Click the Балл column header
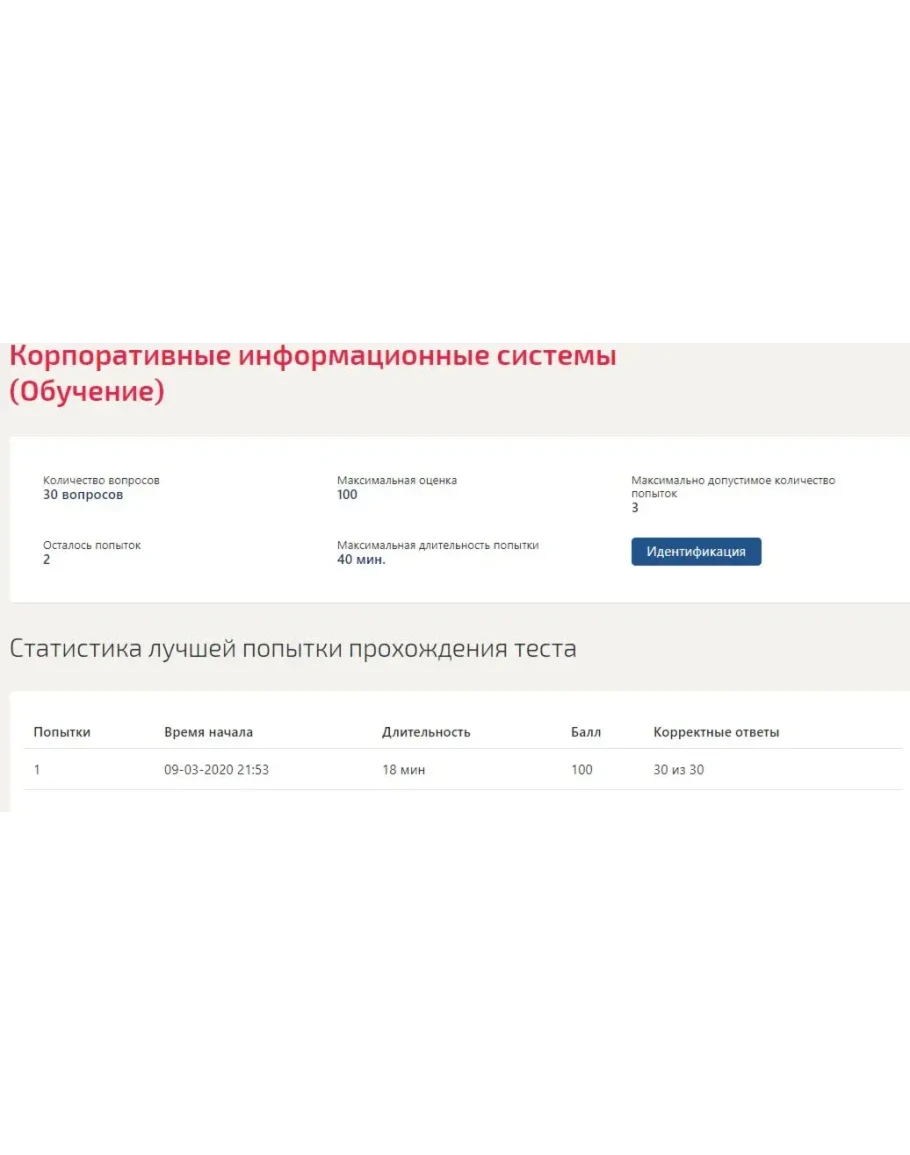 [586, 732]
